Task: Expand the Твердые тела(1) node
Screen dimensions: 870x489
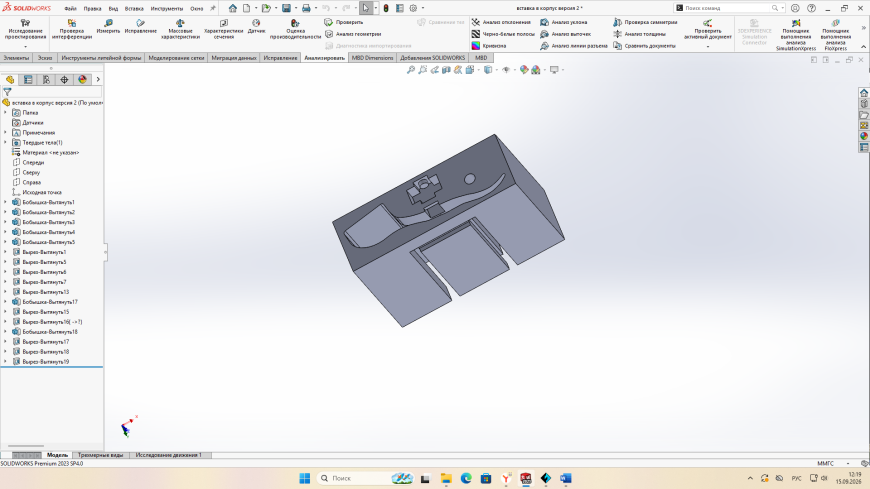Action: [x=6, y=143]
